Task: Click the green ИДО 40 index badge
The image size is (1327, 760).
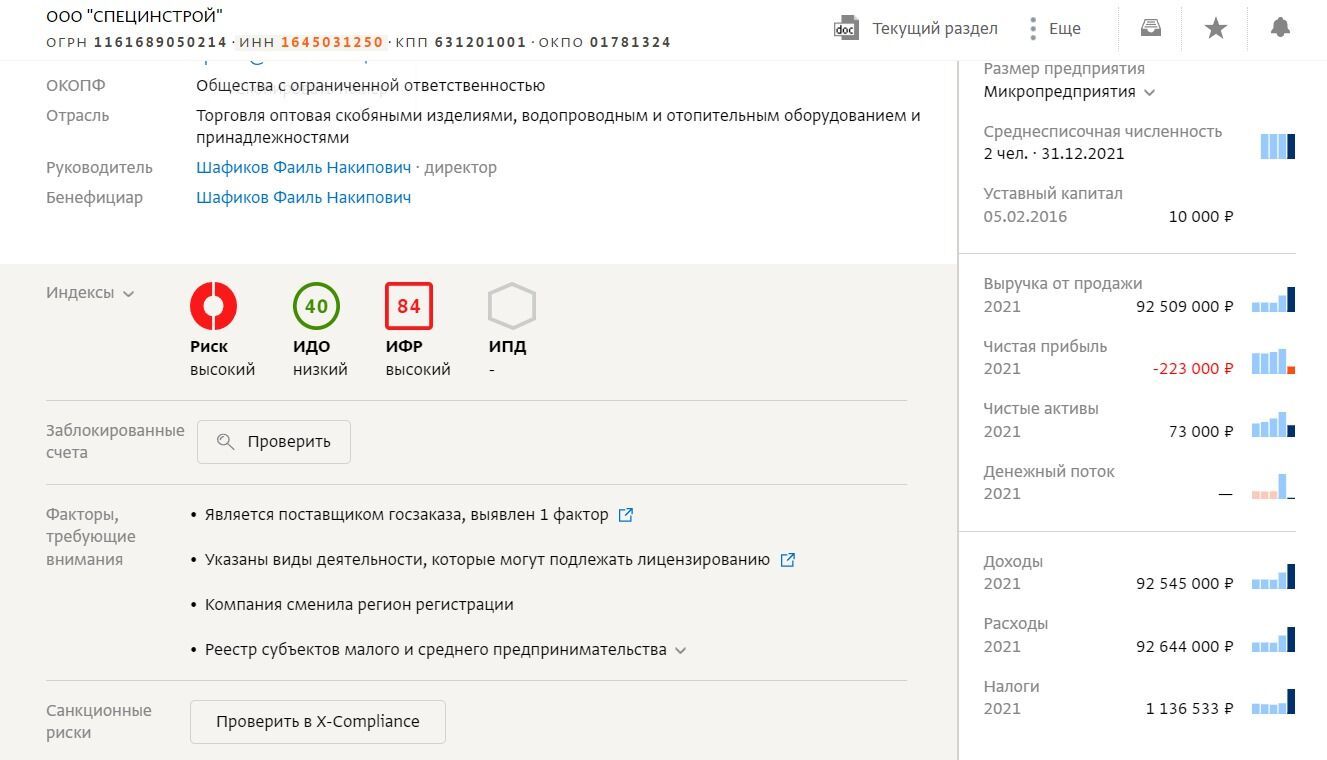Action: click(x=316, y=306)
